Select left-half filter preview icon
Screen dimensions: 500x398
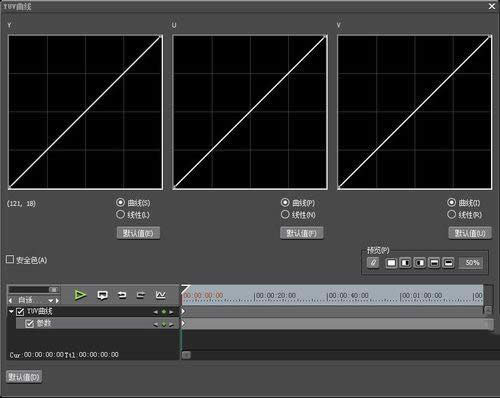tap(405, 263)
